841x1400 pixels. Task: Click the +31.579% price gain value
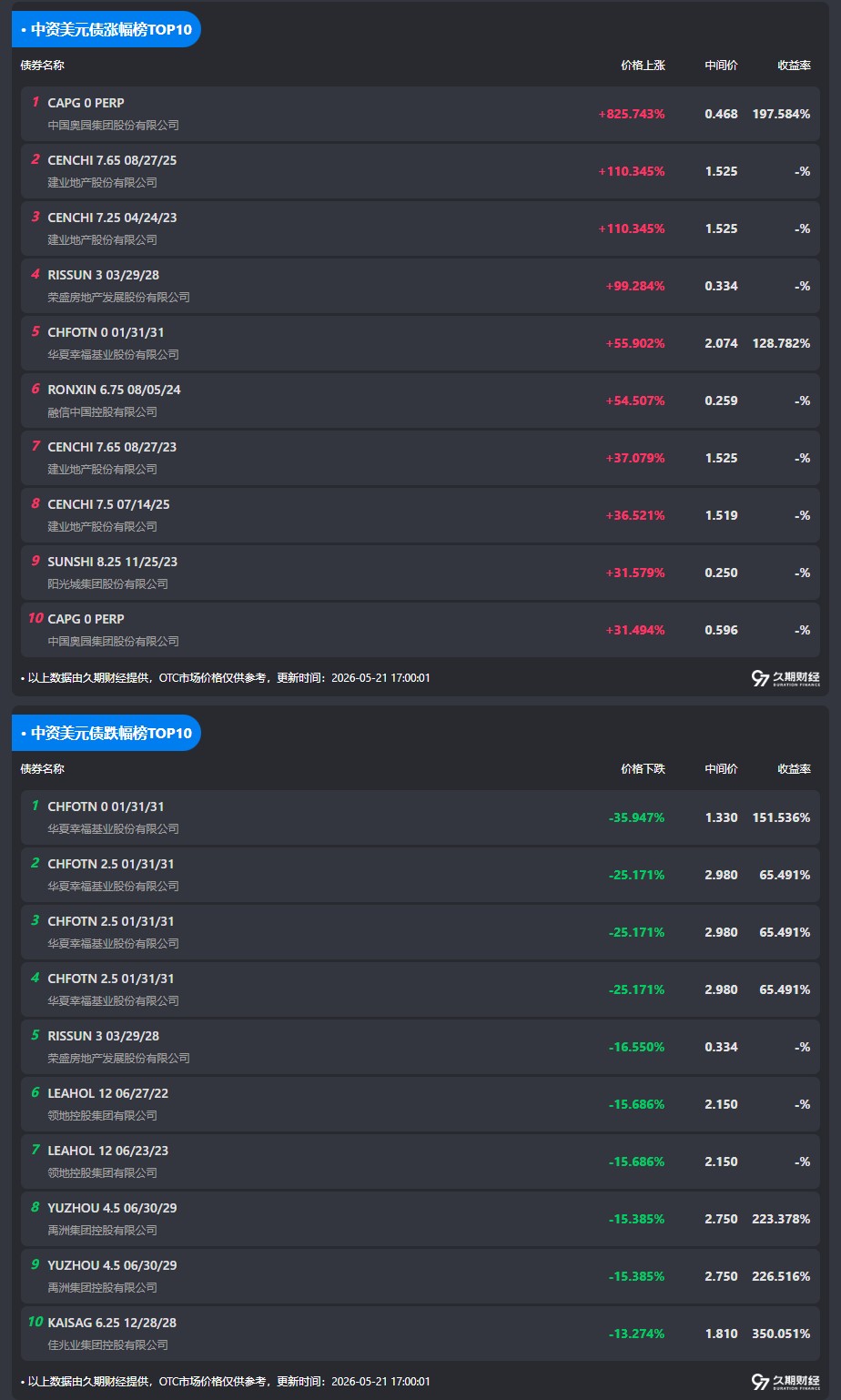tap(635, 573)
